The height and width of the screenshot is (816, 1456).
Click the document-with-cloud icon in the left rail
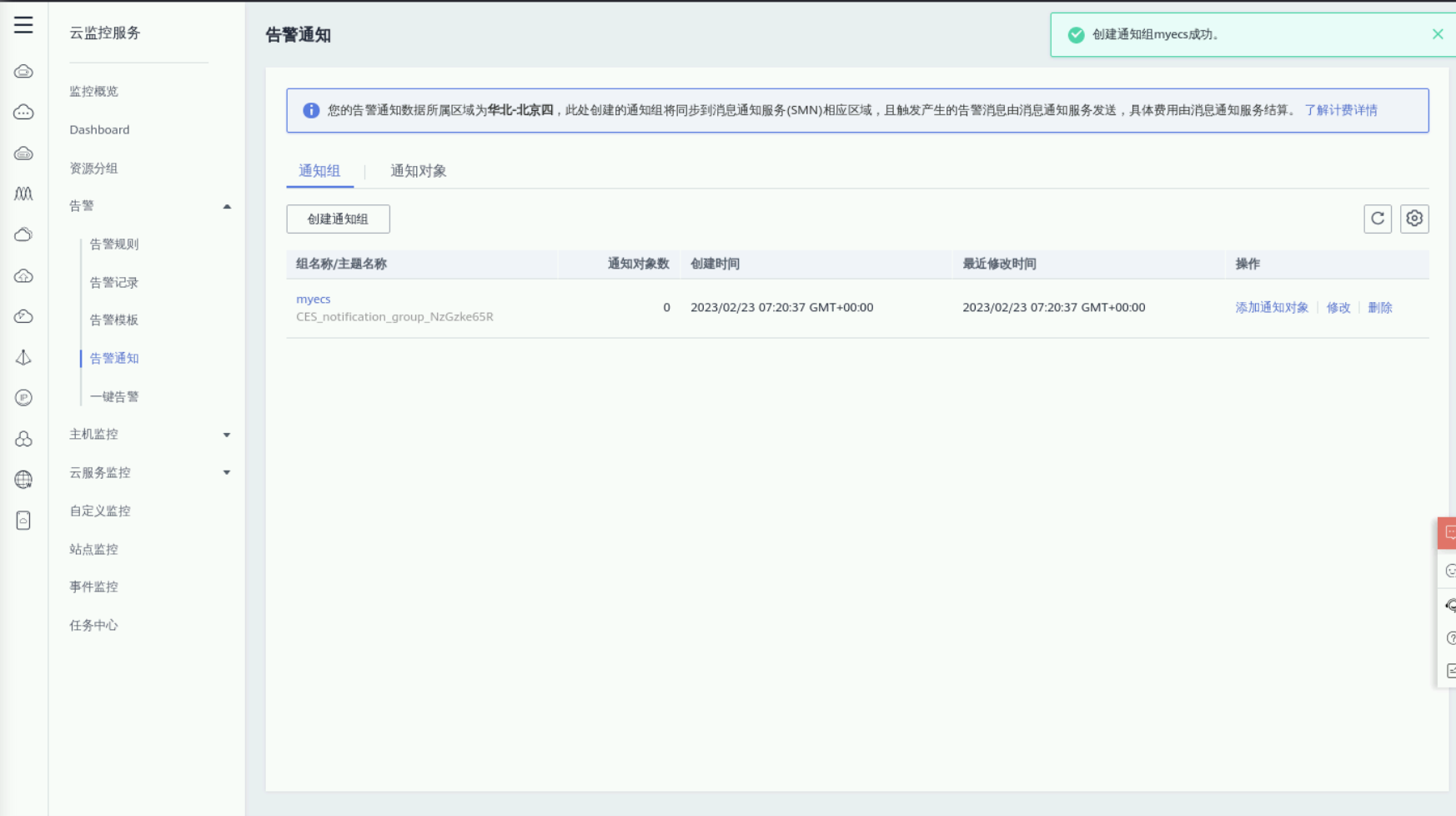pos(23,521)
